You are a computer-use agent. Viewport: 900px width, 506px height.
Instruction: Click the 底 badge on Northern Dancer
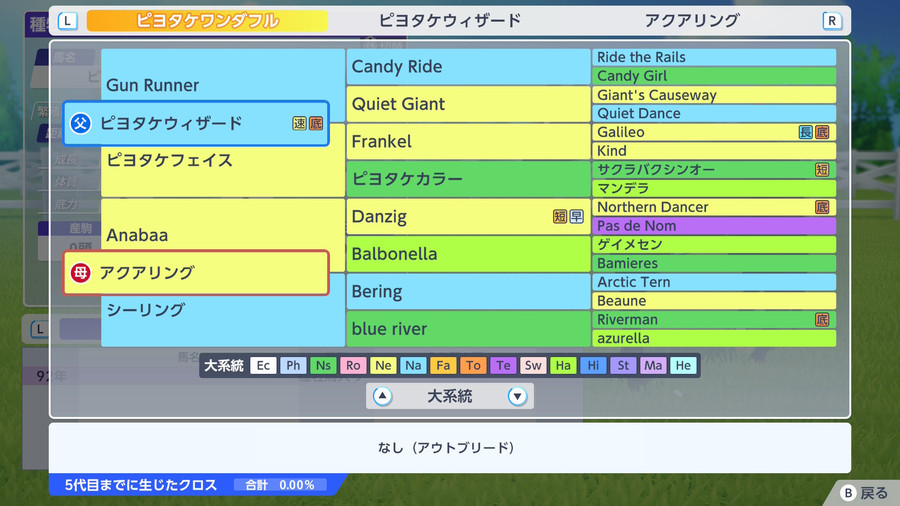822,207
